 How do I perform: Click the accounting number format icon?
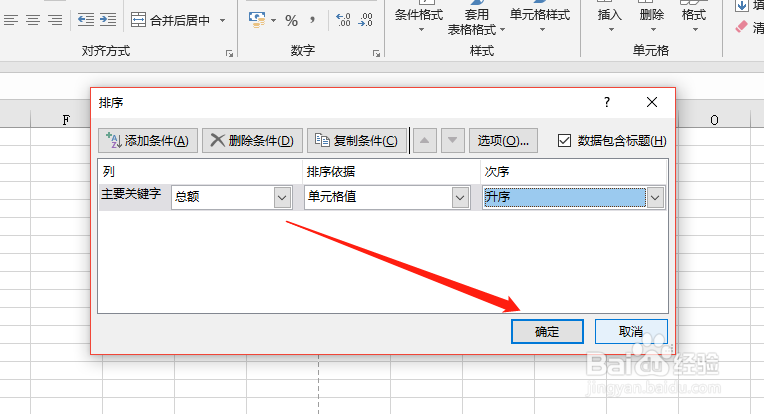[257, 19]
